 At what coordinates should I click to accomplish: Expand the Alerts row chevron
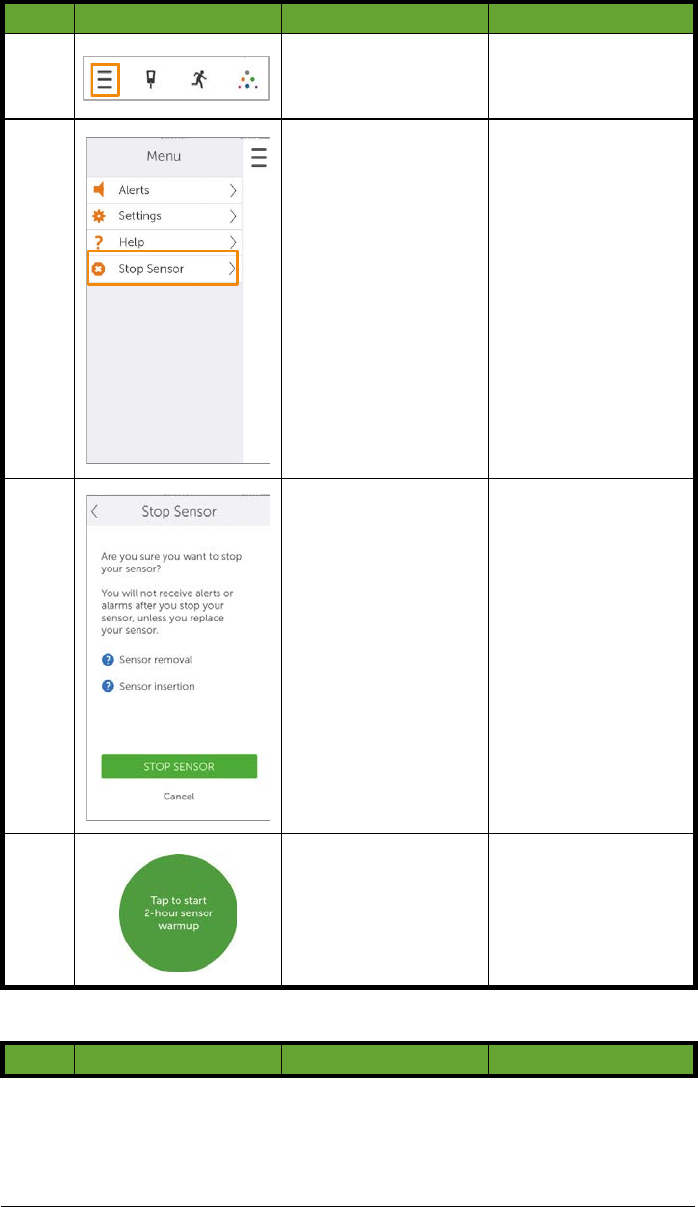click(x=232, y=190)
